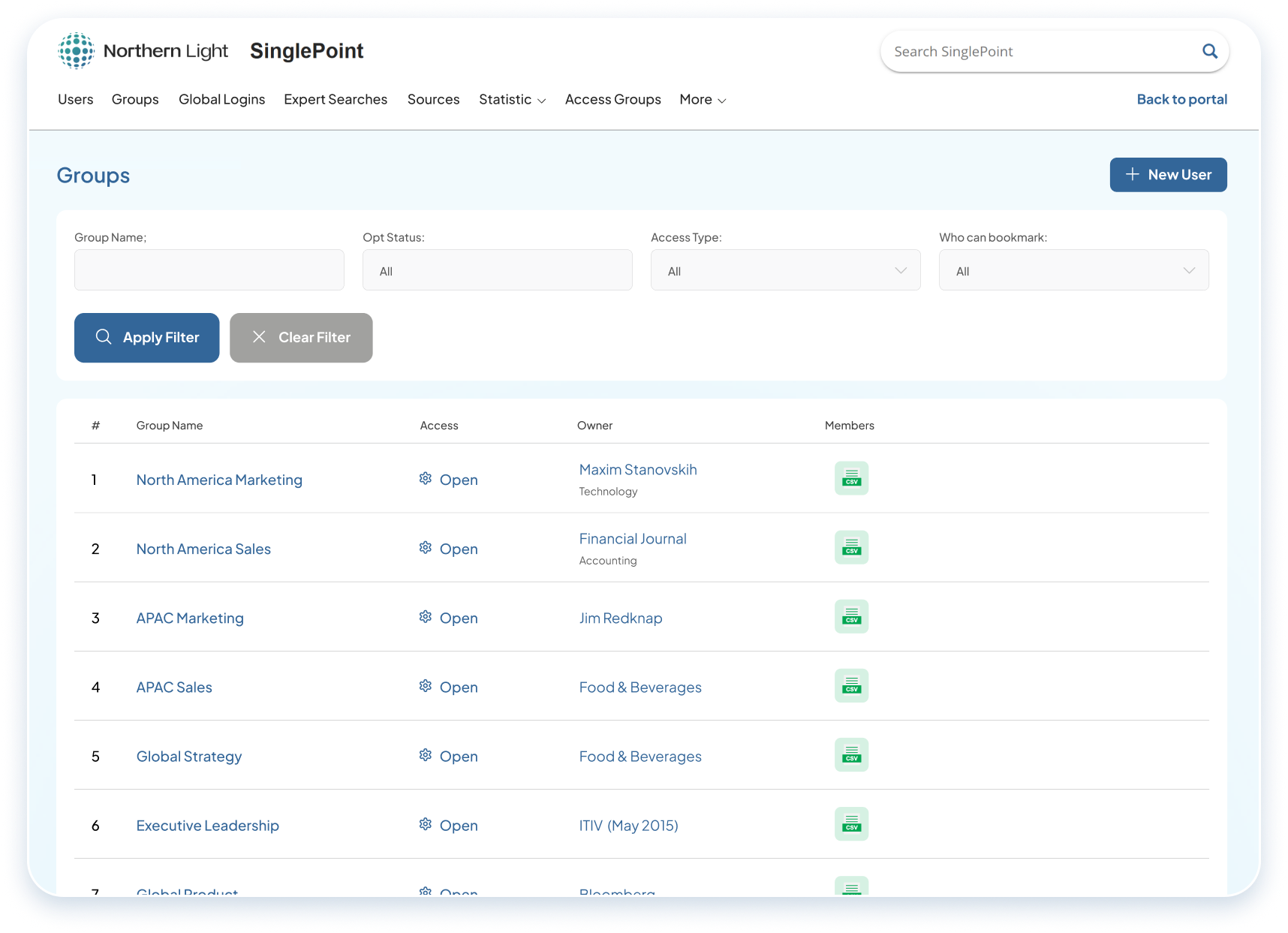Click the Group Name input field

[x=209, y=270]
